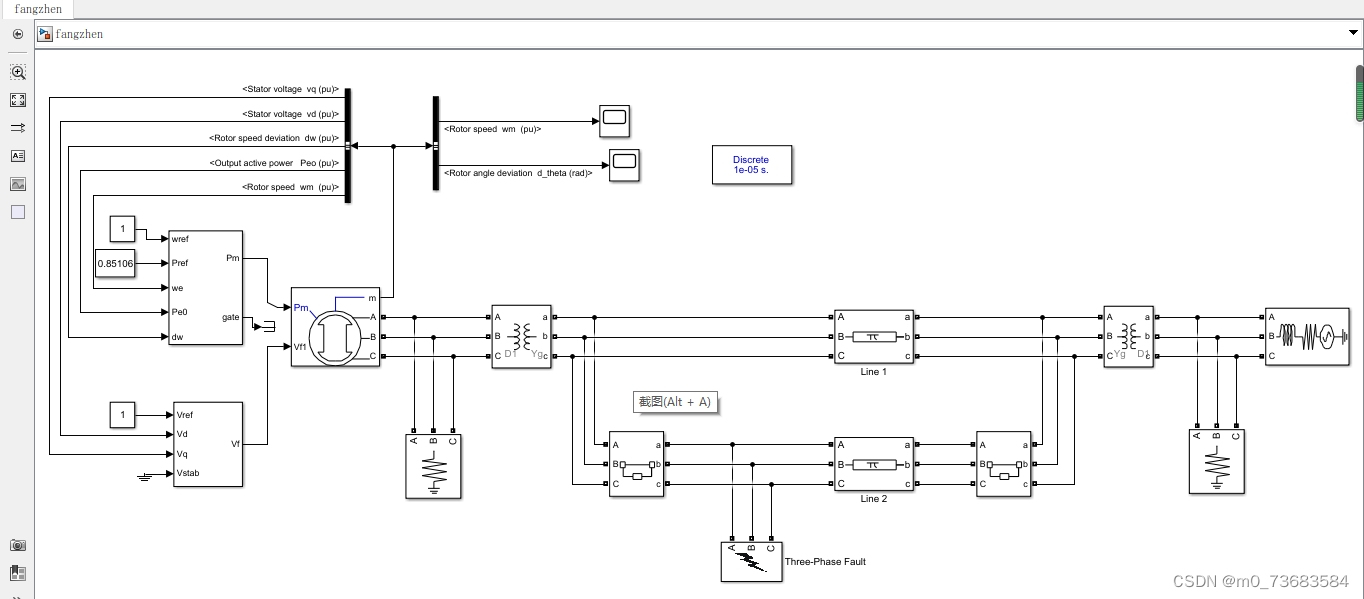The image size is (1364, 599).
Task: Open the fangzhen model tab
Action: point(38,9)
